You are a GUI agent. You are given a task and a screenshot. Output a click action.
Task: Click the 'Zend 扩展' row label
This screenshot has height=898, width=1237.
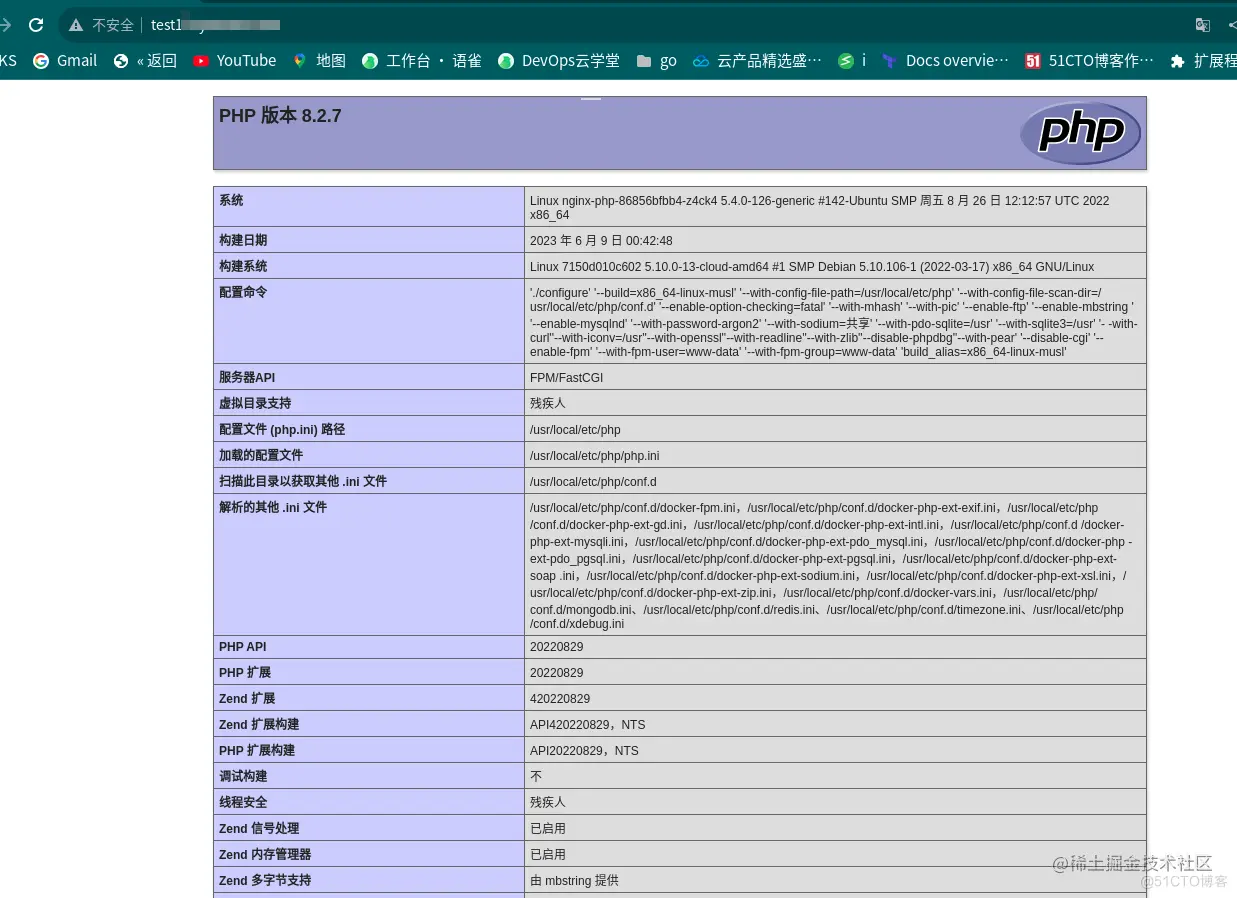click(x=247, y=699)
